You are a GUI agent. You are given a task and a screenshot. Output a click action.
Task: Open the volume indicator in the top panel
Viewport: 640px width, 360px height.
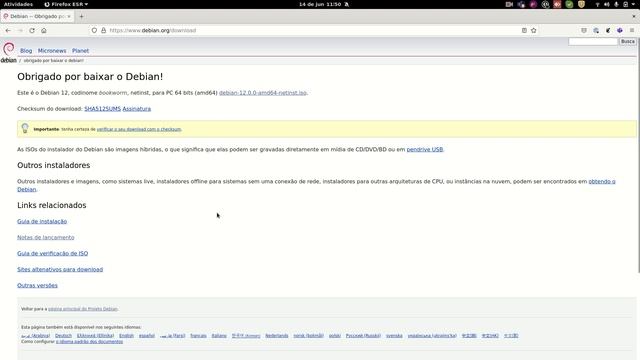607,4
